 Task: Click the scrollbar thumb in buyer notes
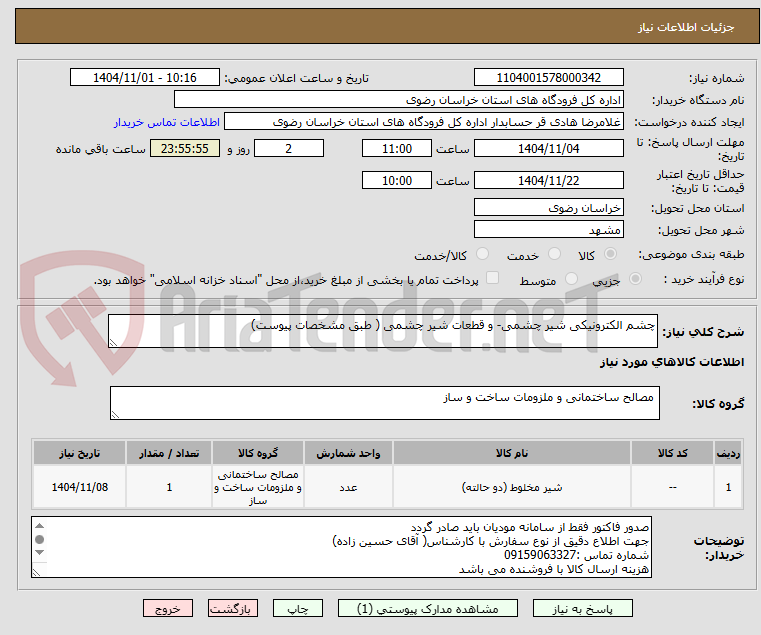point(40,539)
